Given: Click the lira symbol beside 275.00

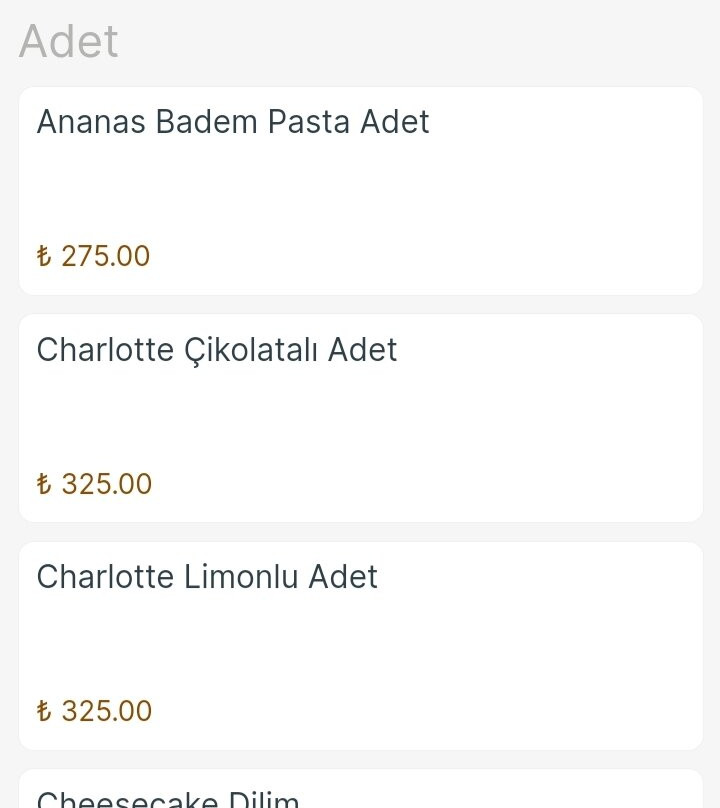Looking at the screenshot, I should point(43,256).
